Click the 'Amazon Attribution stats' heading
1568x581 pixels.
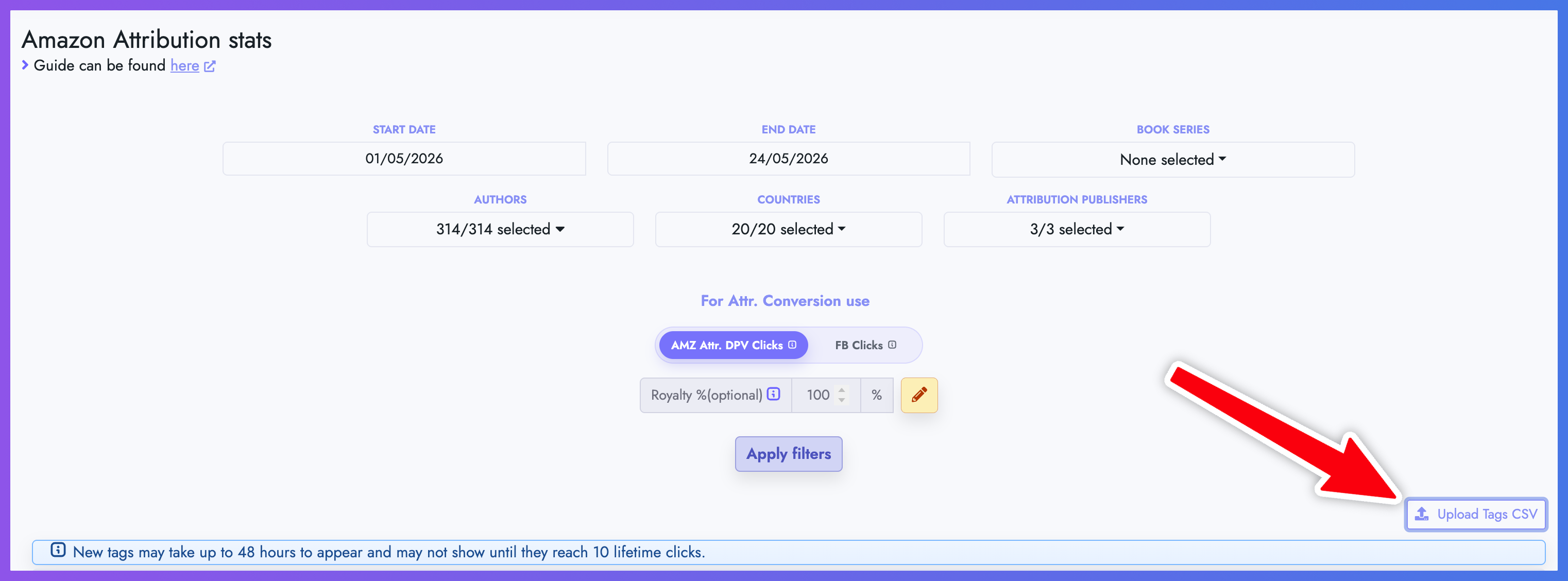pyautogui.click(x=147, y=40)
